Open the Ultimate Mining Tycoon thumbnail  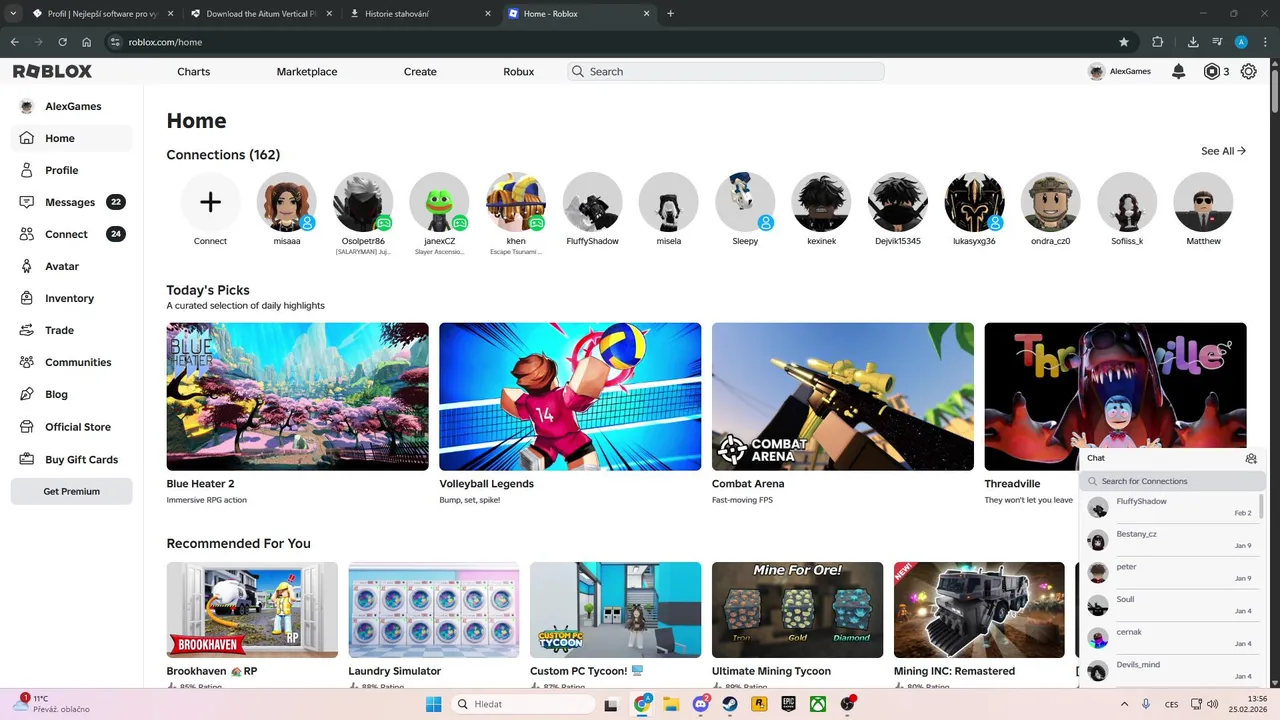pyautogui.click(x=797, y=609)
